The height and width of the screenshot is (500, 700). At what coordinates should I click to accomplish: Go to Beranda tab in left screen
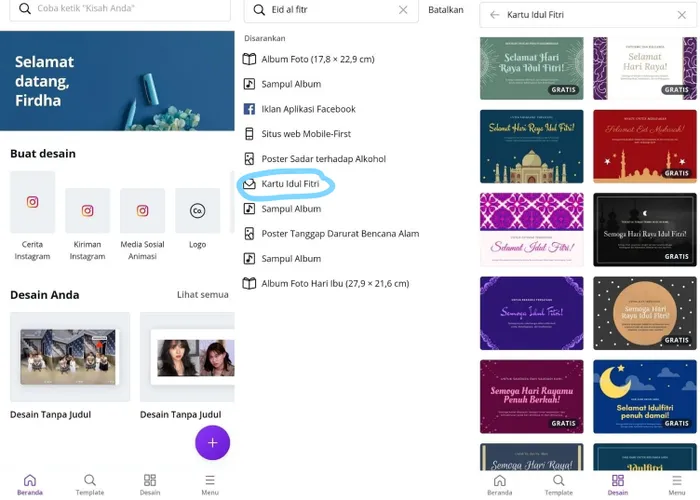(x=30, y=485)
